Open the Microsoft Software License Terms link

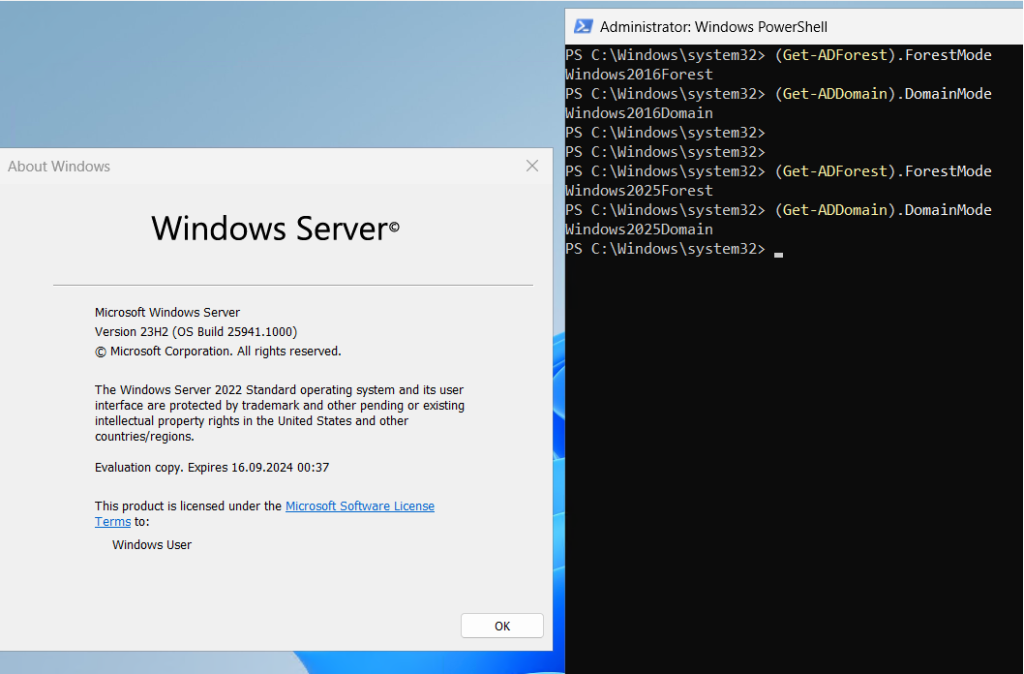(x=359, y=506)
